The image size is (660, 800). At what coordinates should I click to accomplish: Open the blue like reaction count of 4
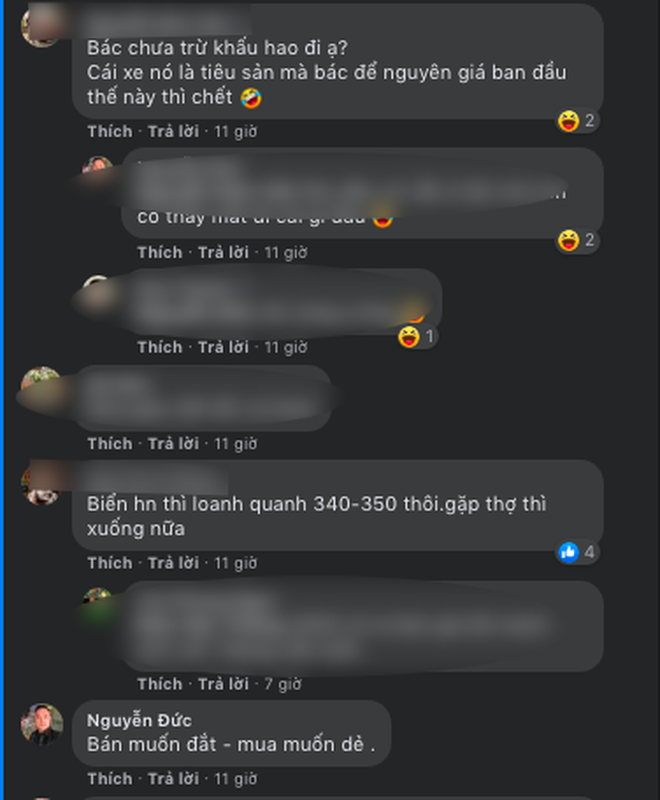[x=577, y=552]
